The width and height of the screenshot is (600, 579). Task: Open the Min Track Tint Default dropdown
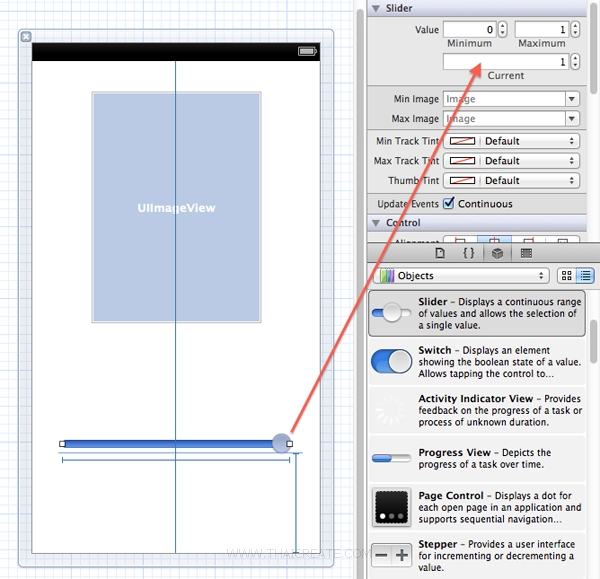[x=511, y=141]
